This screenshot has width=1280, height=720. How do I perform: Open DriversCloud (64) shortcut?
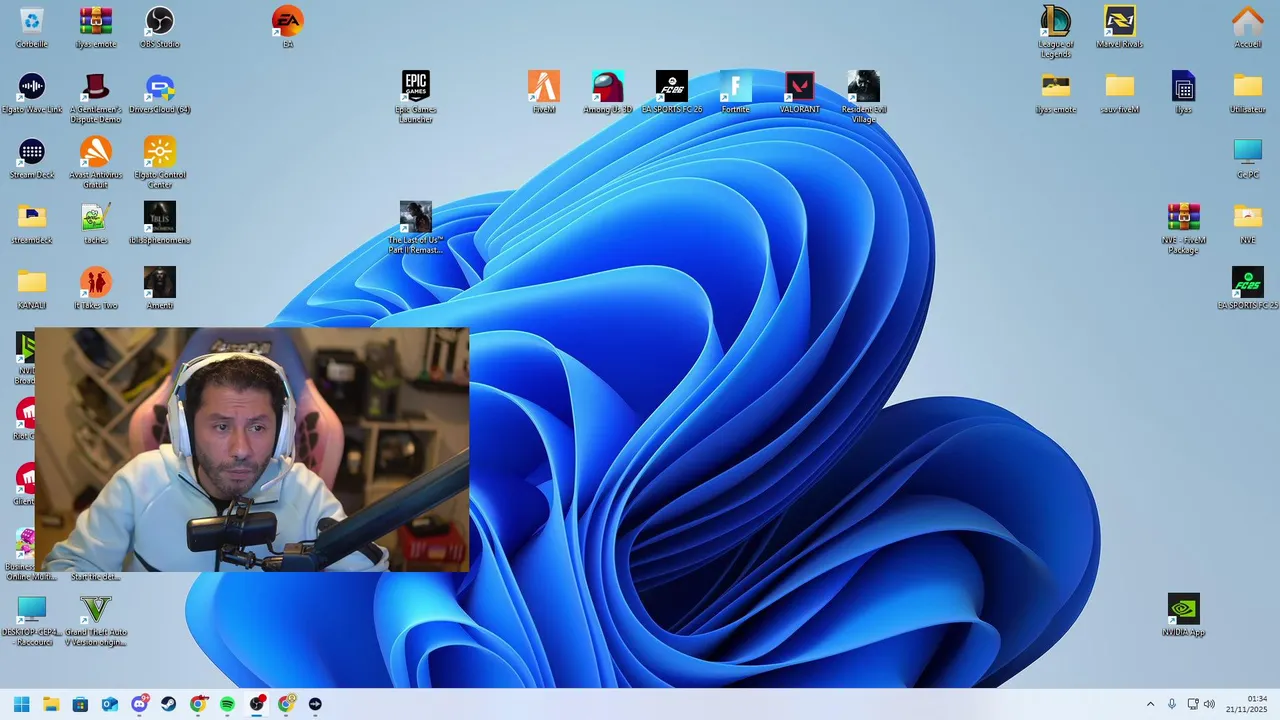[160, 86]
